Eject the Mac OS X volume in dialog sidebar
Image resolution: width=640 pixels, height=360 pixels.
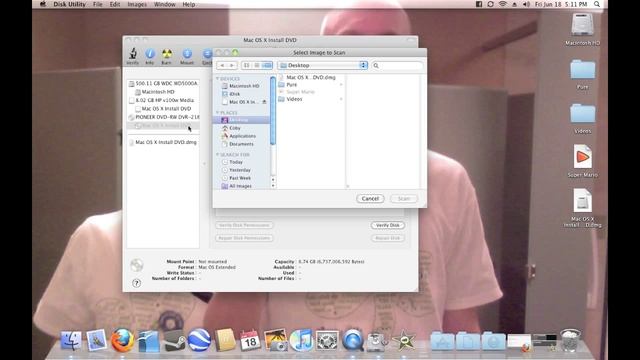(264, 102)
